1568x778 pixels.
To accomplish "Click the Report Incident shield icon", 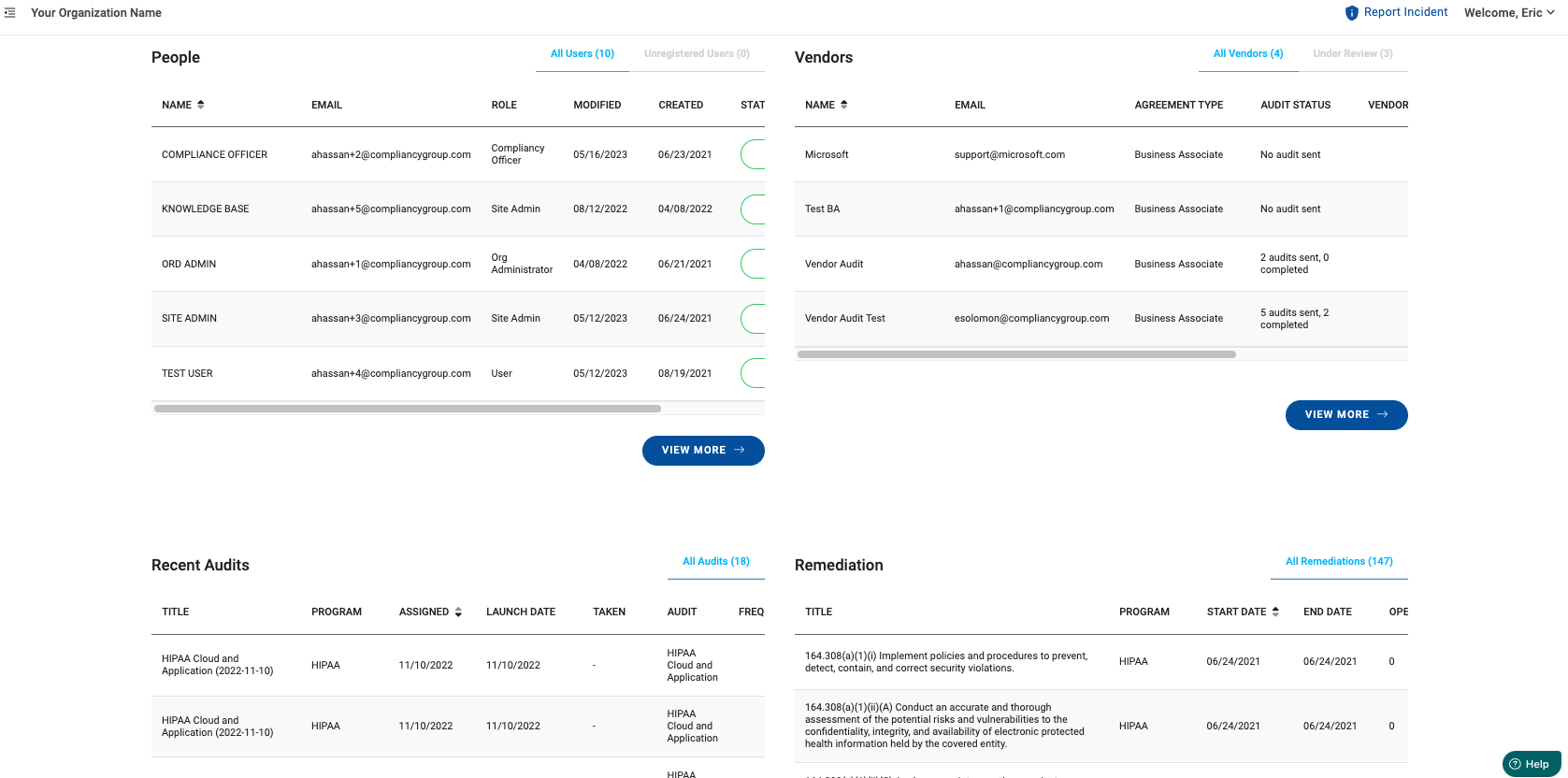I will click(1351, 13).
